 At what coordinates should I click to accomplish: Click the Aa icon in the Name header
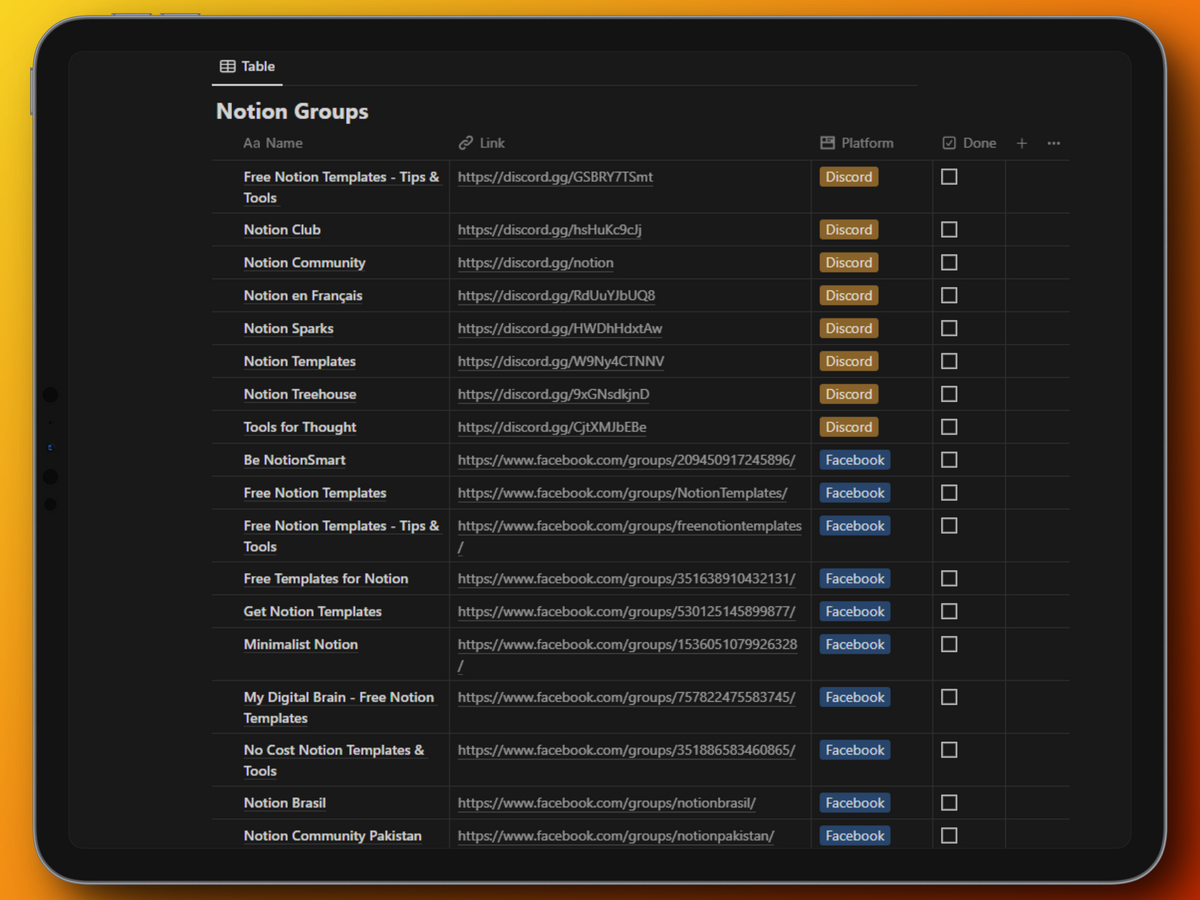point(251,143)
